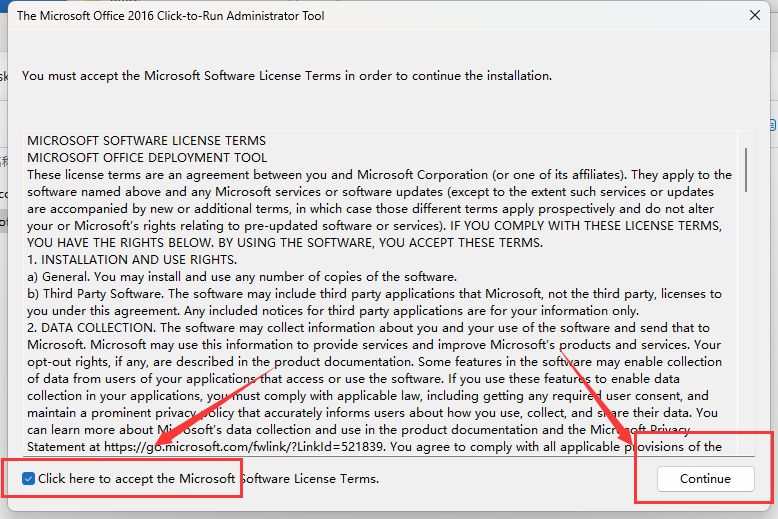Click the text 2. DATA COLLECTION.
The width and height of the screenshot is (778, 519).
click(92, 327)
